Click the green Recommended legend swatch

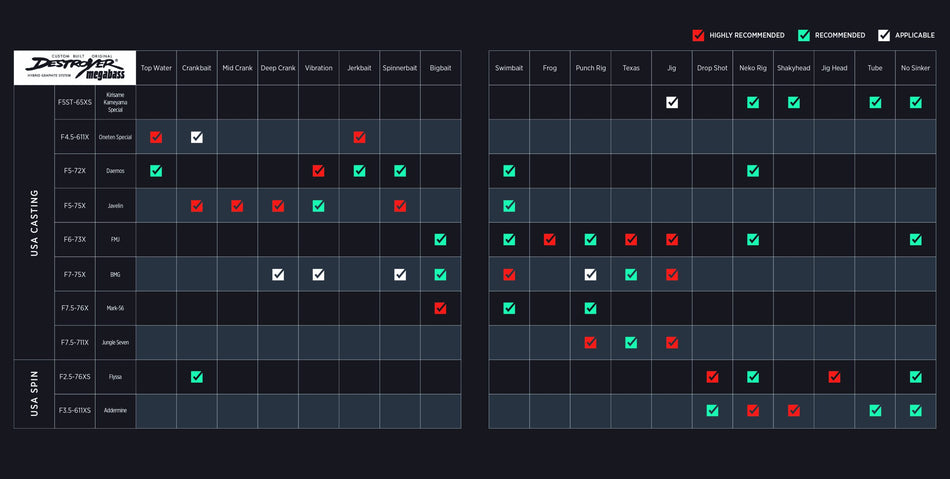[x=803, y=35]
